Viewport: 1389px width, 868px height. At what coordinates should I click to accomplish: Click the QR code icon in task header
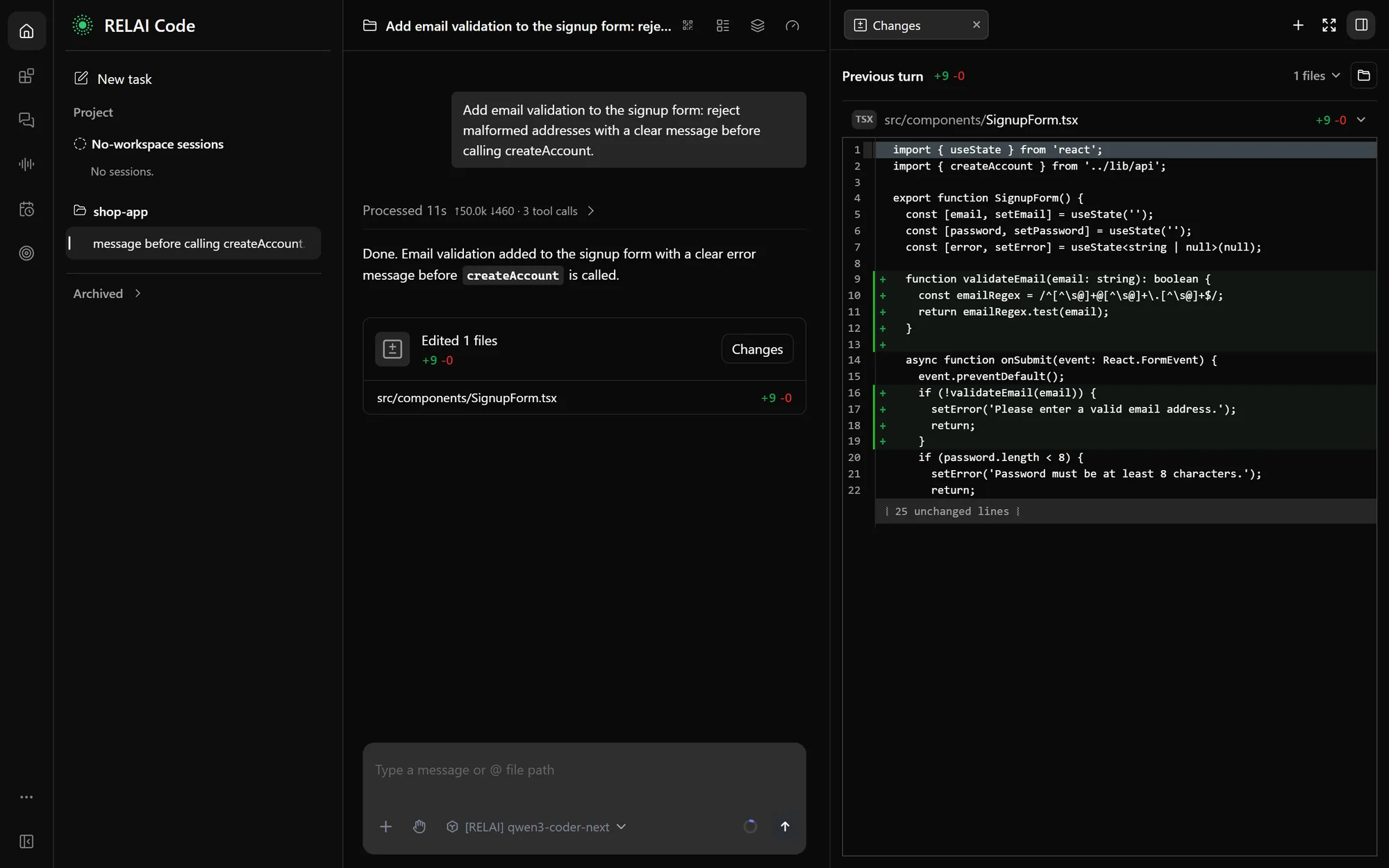click(688, 26)
